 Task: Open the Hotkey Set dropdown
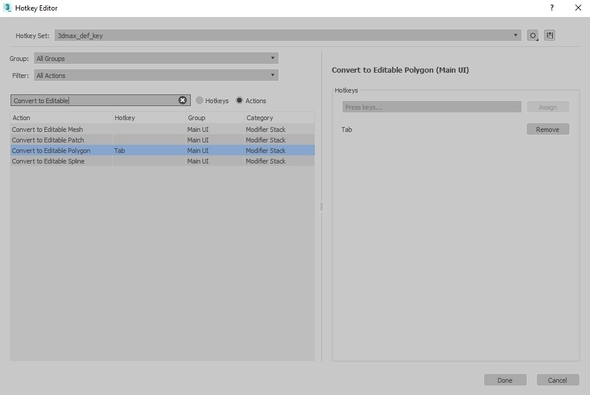pyautogui.click(x=288, y=35)
